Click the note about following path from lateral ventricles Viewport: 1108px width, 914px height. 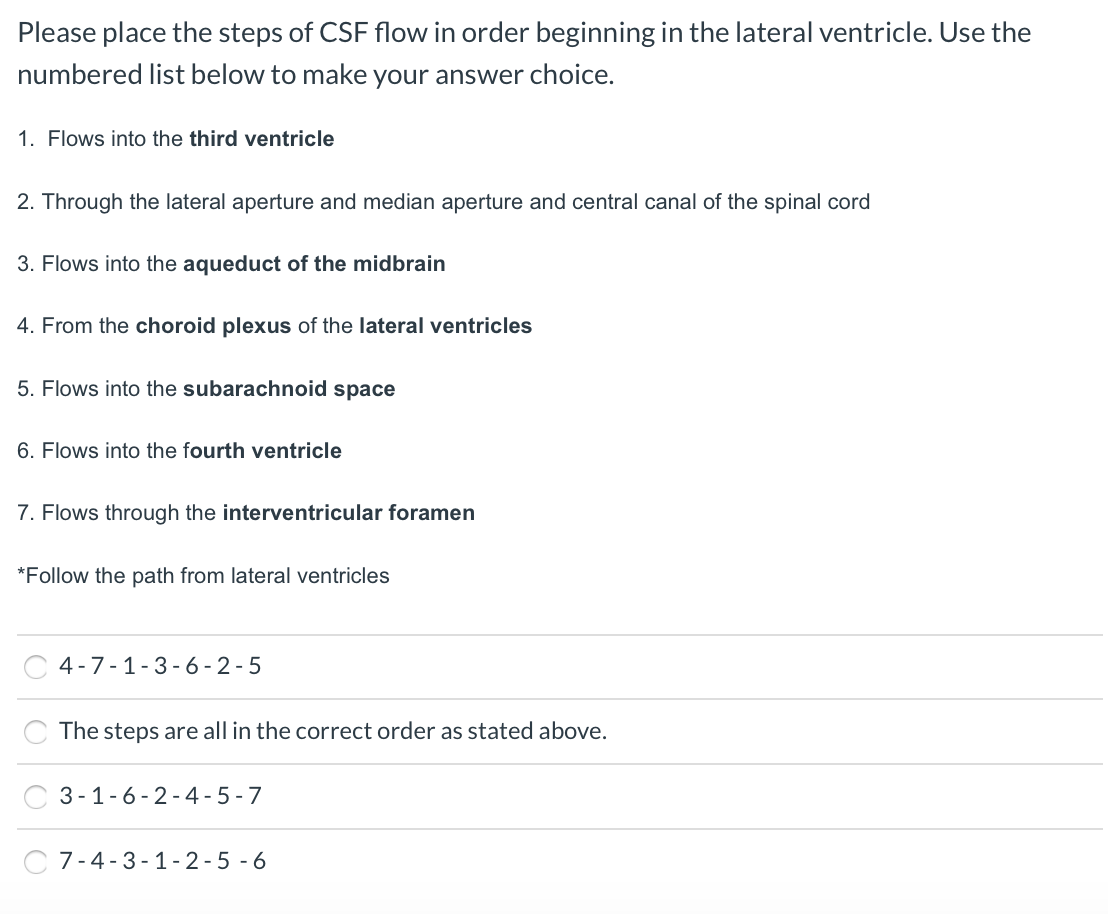click(205, 575)
